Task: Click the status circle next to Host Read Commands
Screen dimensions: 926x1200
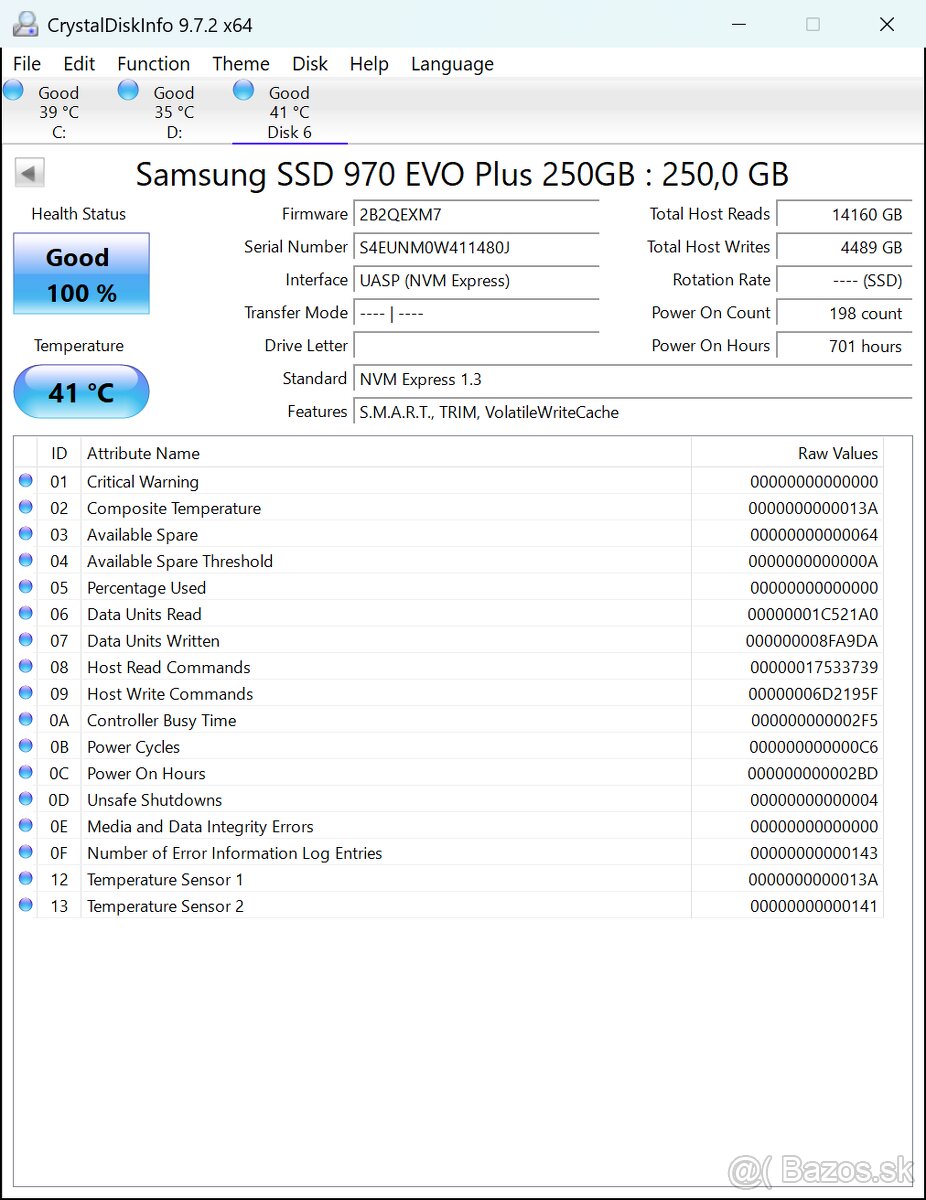Action: (25, 666)
